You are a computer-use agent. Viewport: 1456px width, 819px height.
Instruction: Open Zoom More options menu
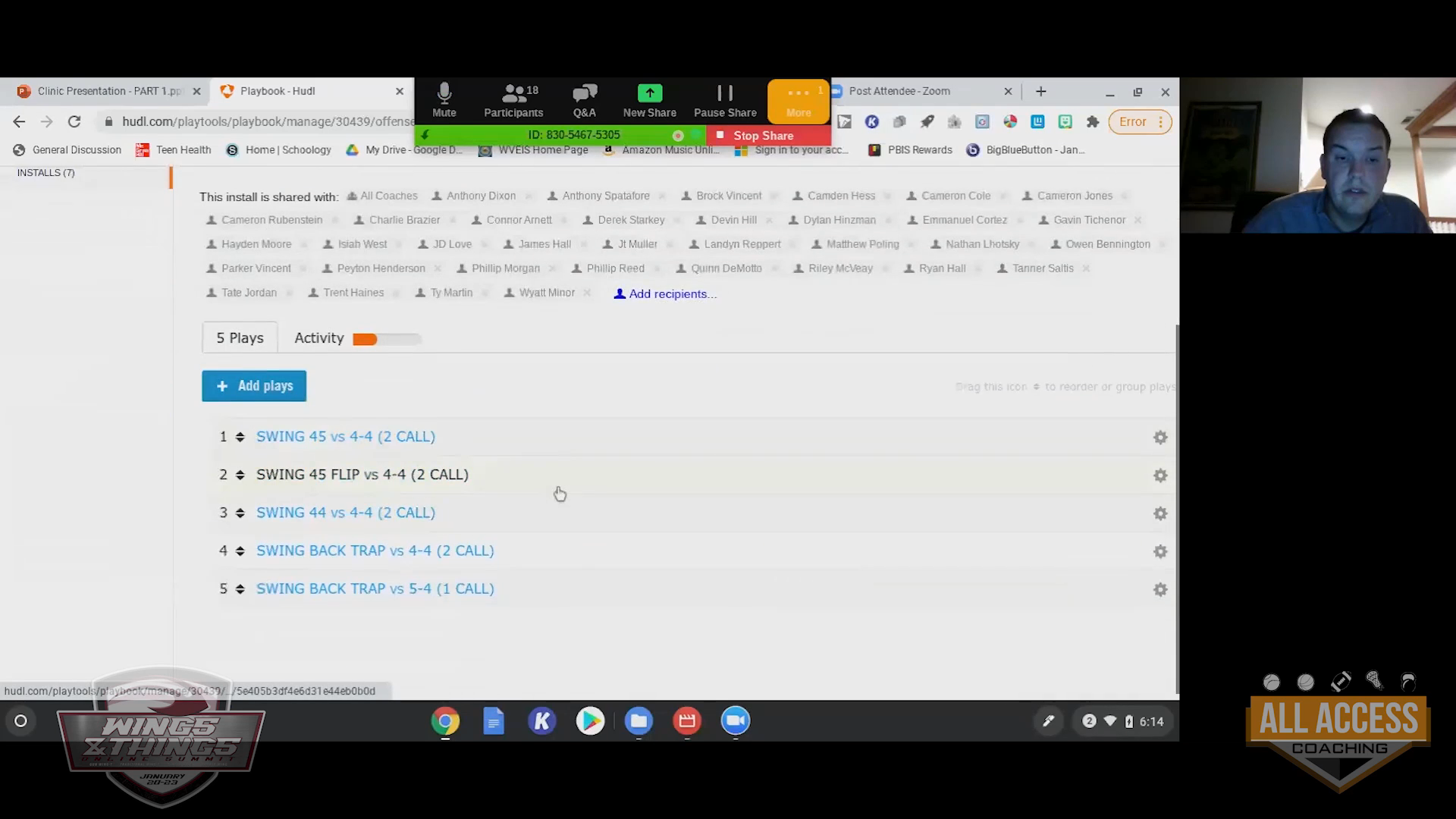[798, 100]
